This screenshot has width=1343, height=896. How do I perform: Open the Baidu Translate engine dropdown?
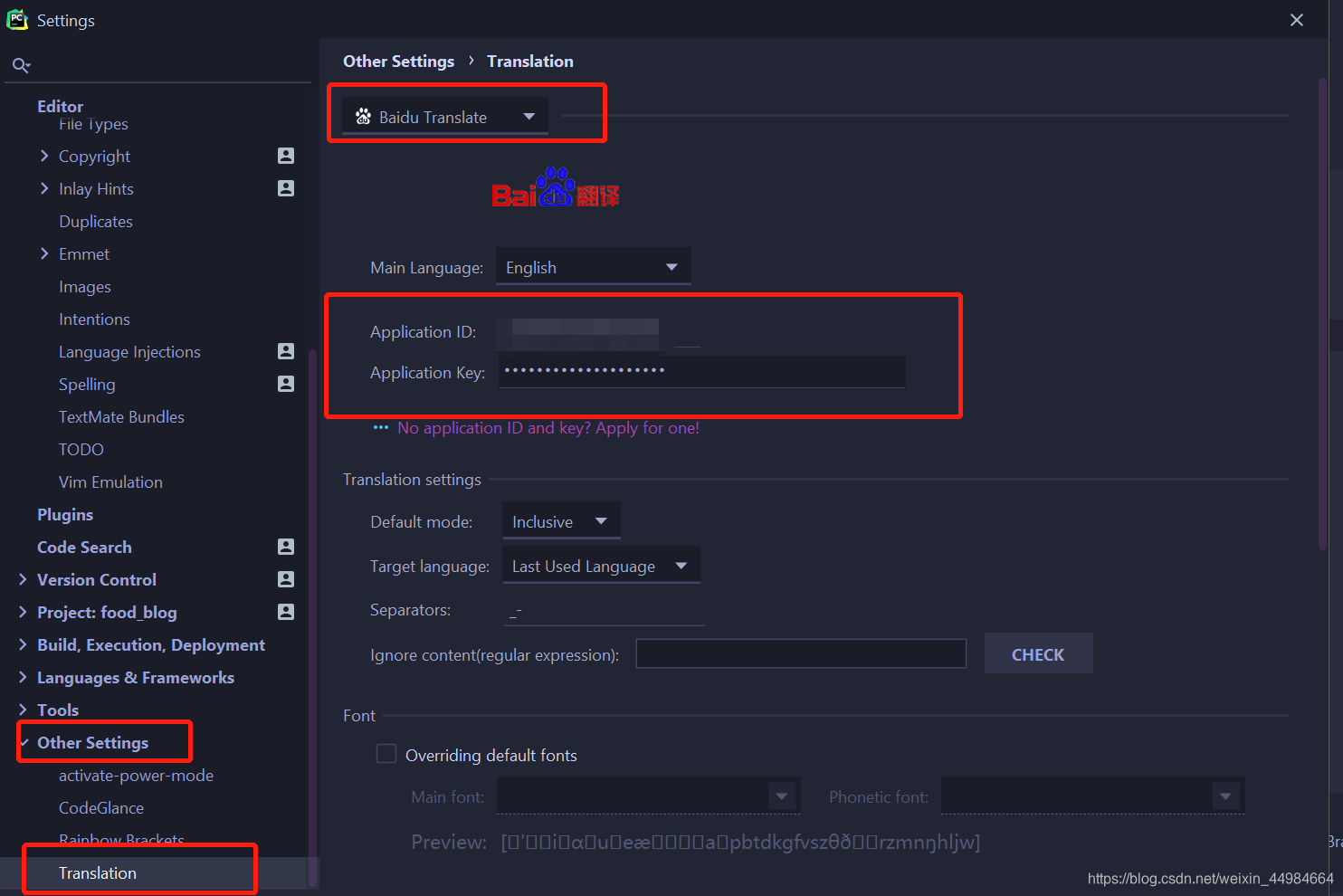(x=445, y=117)
